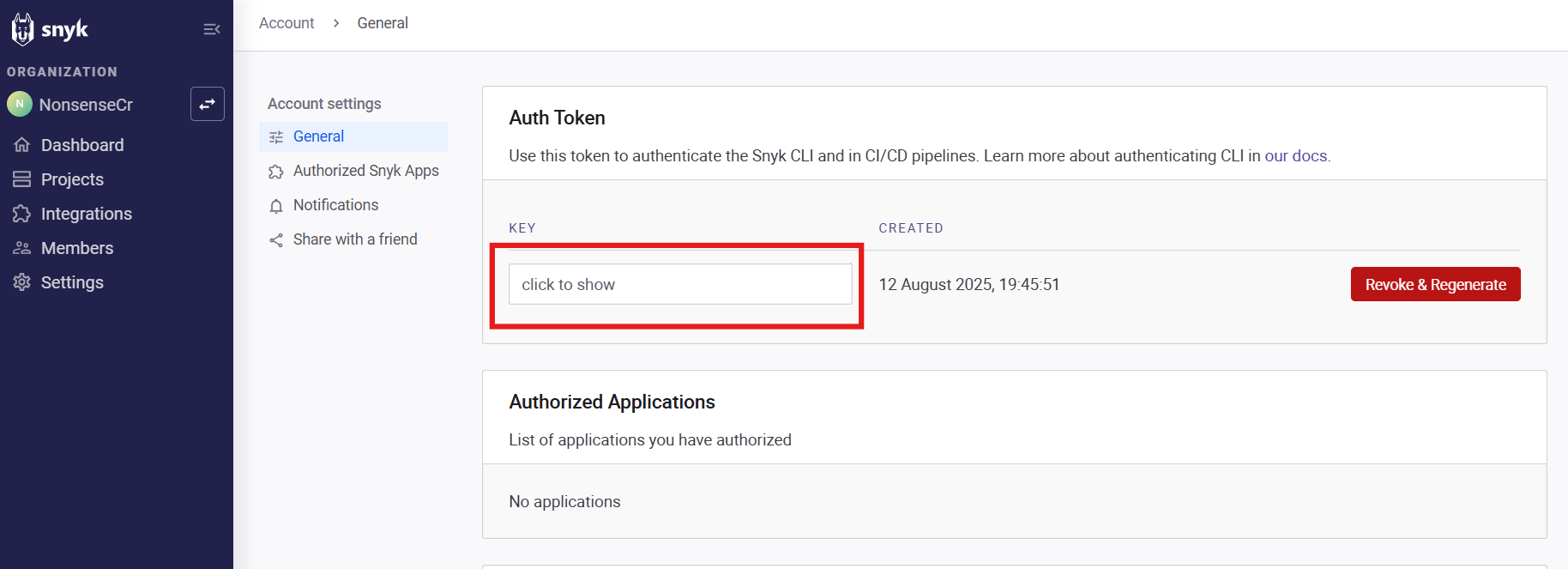Viewport: 1568px width, 569px height.
Task: Switch organization using the swap arrows button
Action: click(x=208, y=104)
